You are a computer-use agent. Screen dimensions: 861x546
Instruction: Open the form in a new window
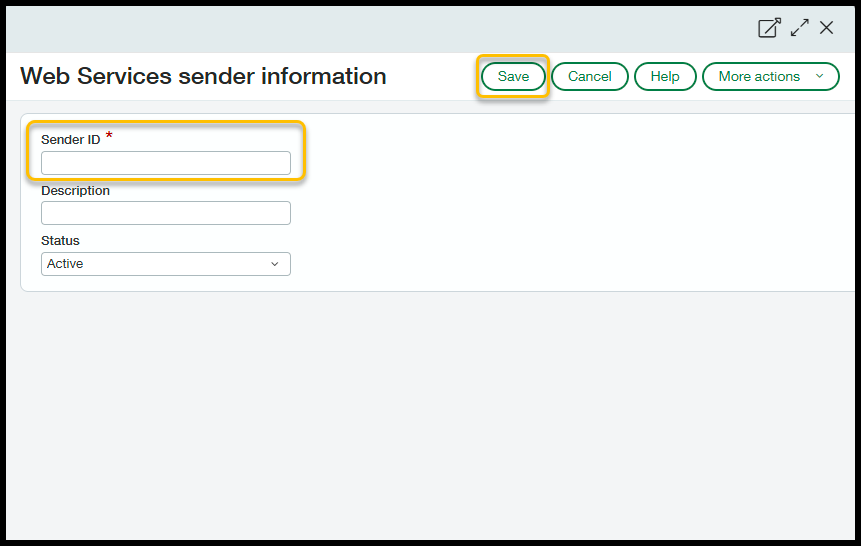tap(769, 28)
